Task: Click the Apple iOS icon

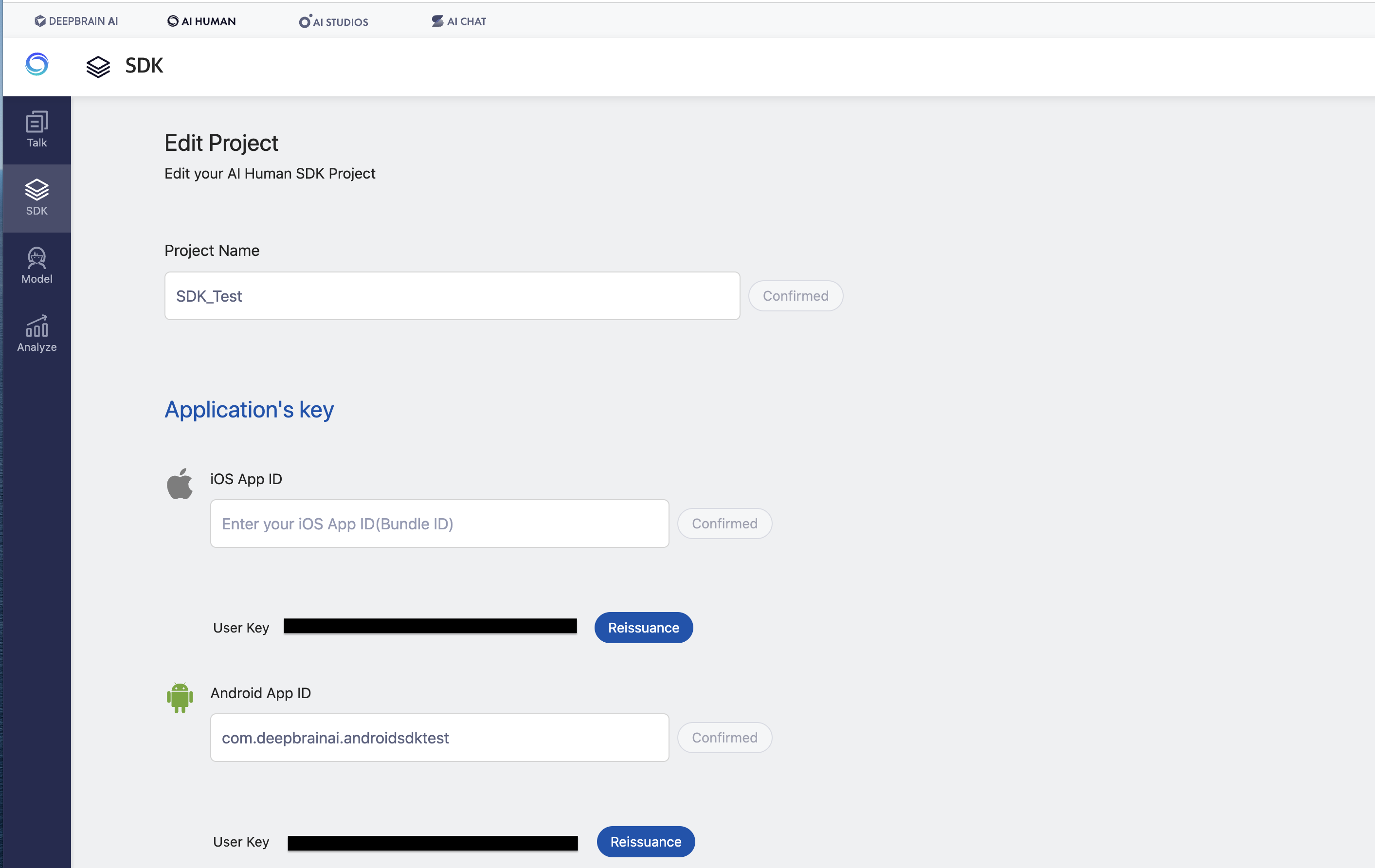Action: coord(180,484)
